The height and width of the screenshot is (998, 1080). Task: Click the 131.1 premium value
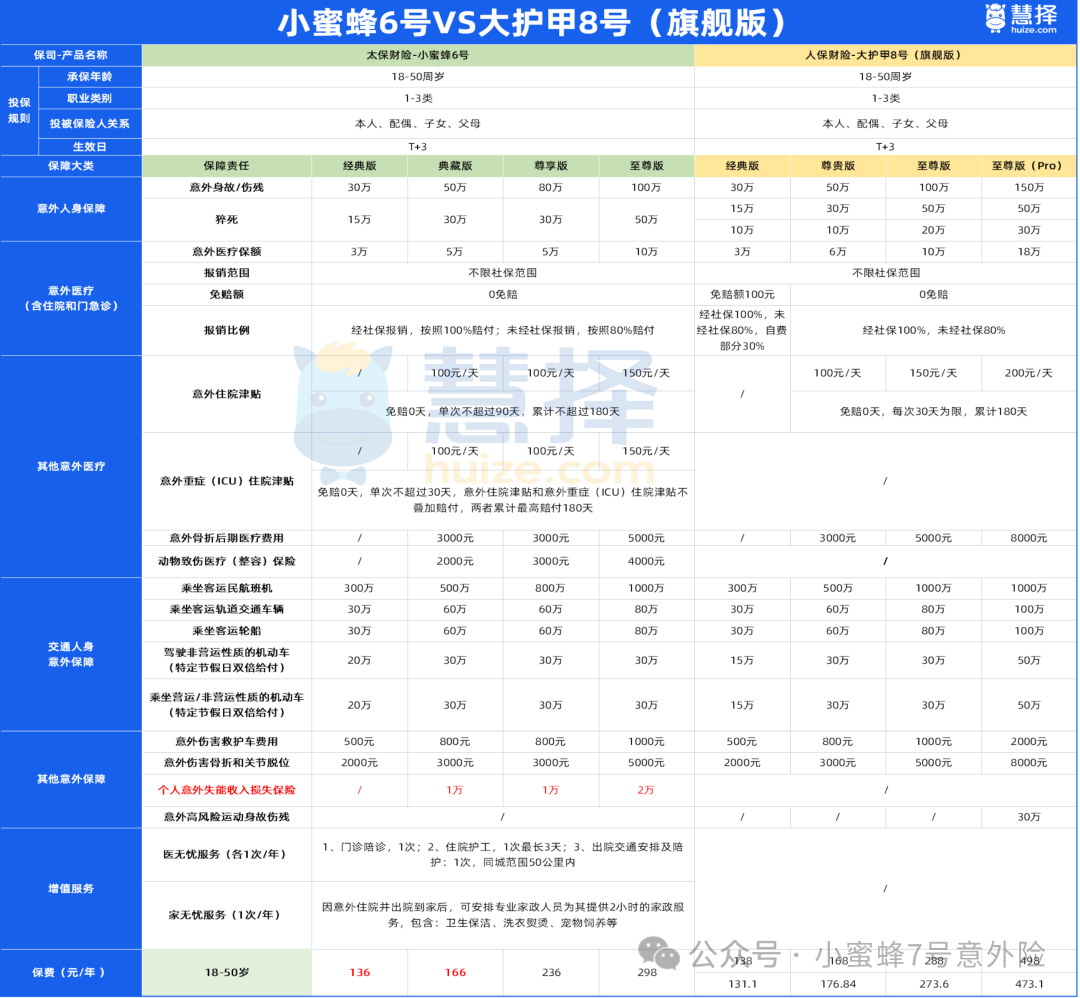coord(742,984)
